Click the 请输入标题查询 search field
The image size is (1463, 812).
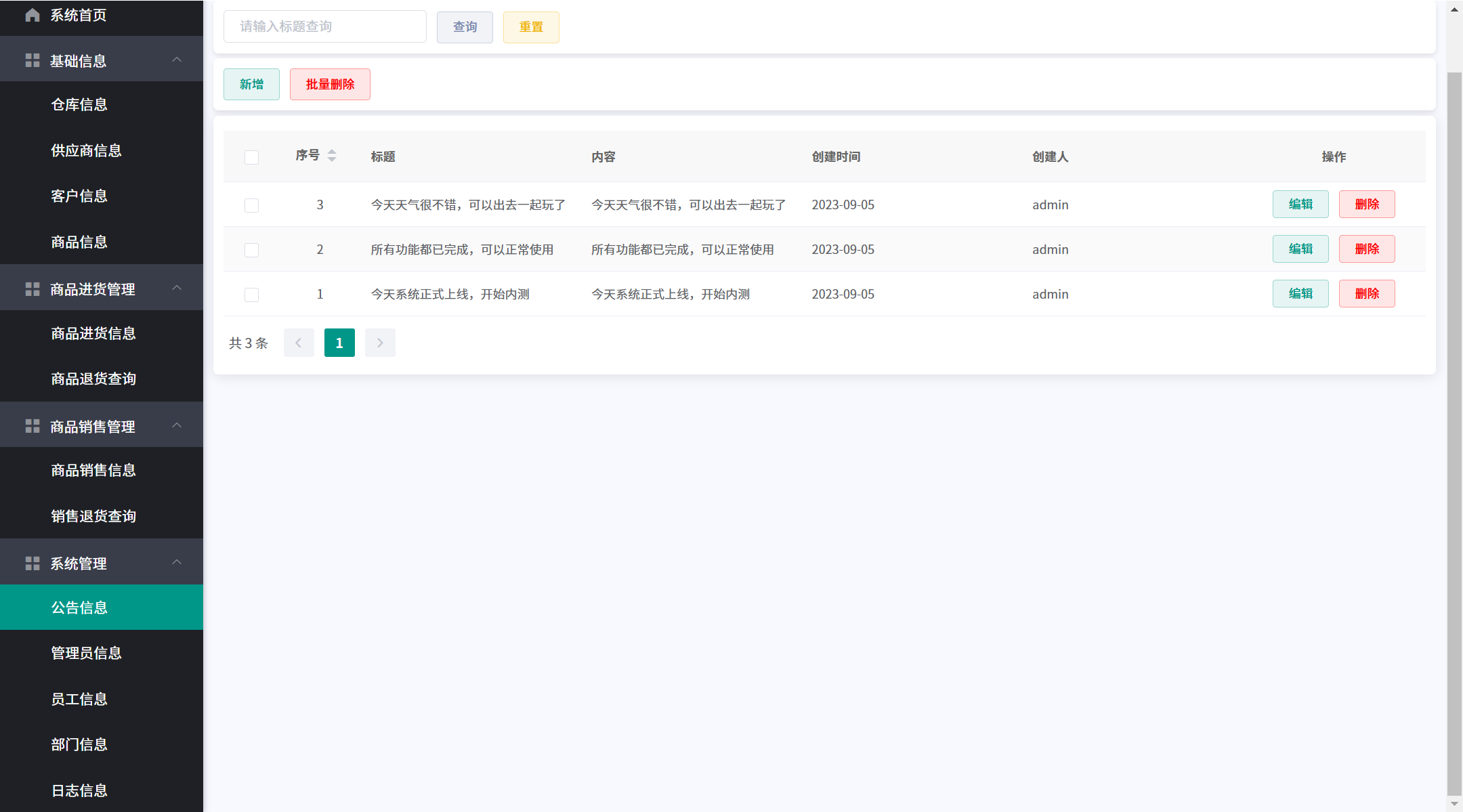[324, 26]
